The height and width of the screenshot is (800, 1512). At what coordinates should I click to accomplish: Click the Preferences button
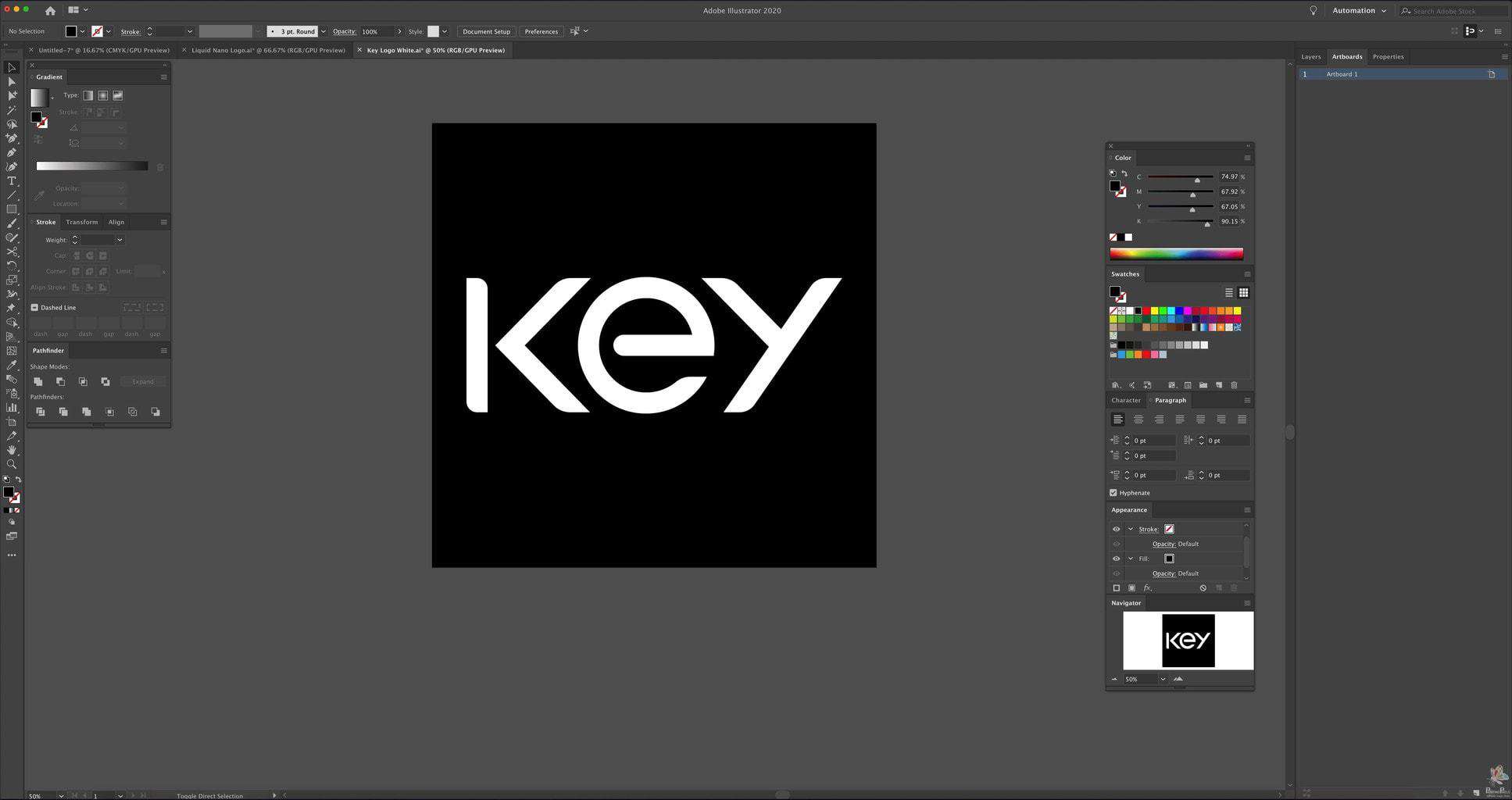[x=541, y=31]
